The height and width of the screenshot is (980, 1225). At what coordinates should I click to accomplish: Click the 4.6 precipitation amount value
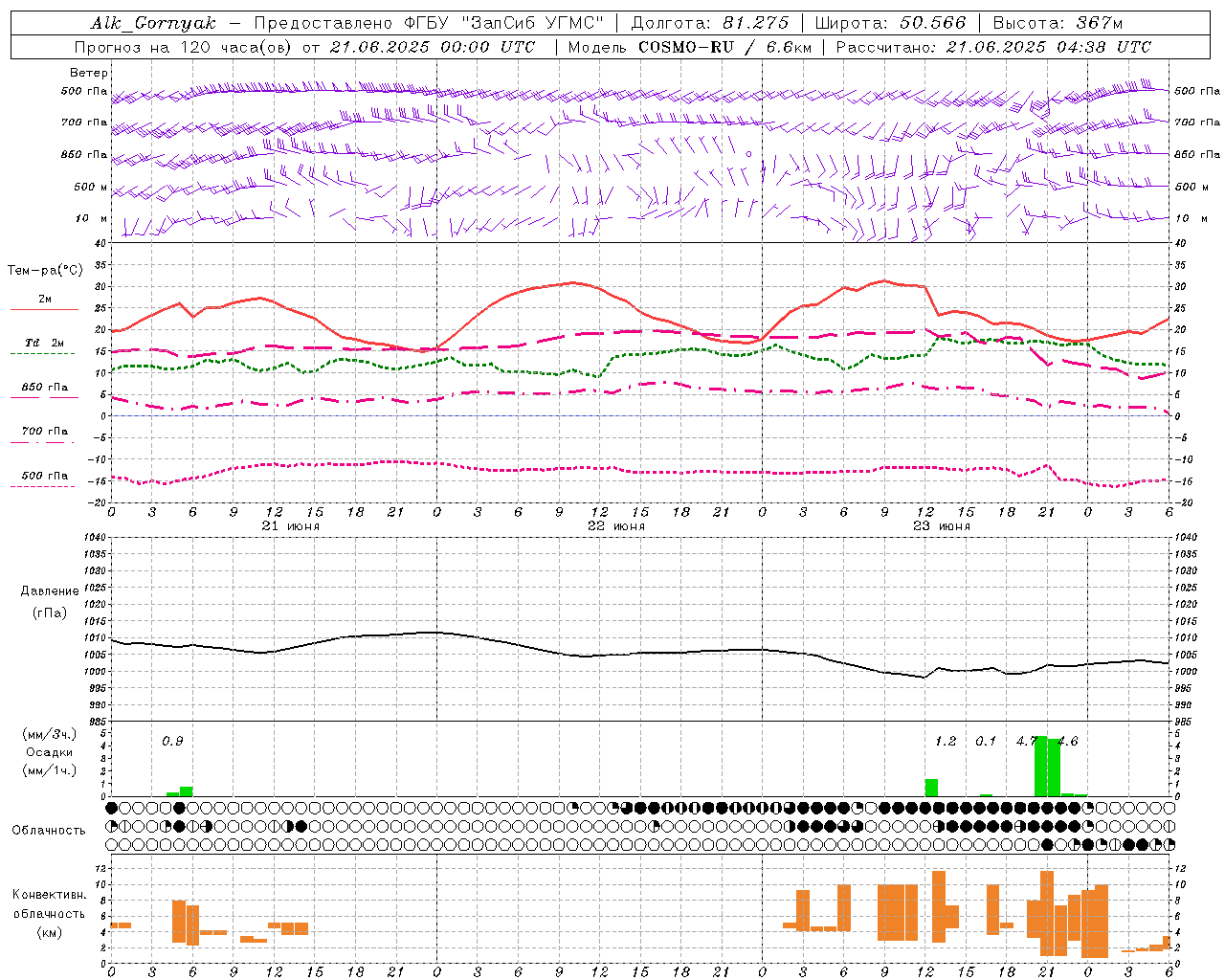pyautogui.click(x=1067, y=741)
